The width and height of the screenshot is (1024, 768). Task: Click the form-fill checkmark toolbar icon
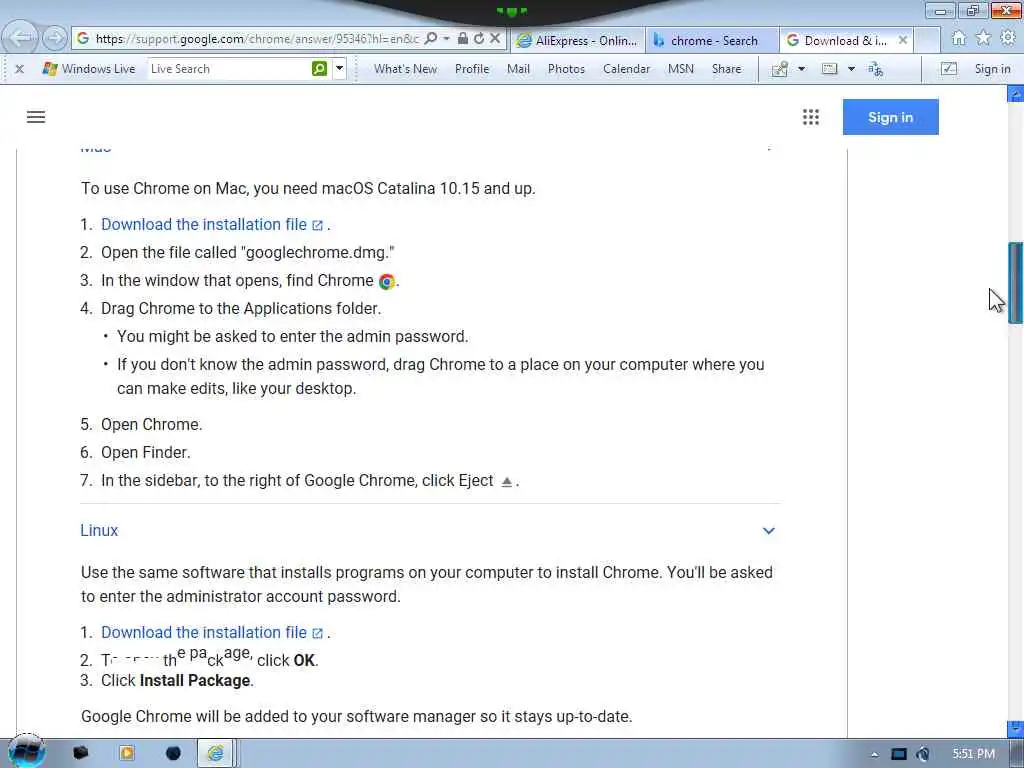tap(948, 69)
